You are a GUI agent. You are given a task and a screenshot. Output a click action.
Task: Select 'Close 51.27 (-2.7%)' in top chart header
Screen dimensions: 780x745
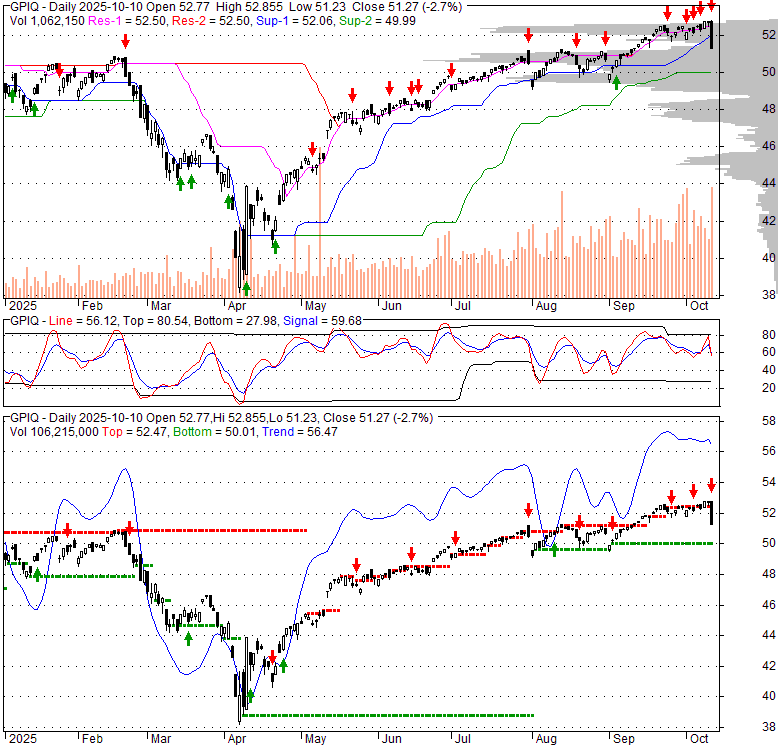pyautogui.click(x=406, y=7)
